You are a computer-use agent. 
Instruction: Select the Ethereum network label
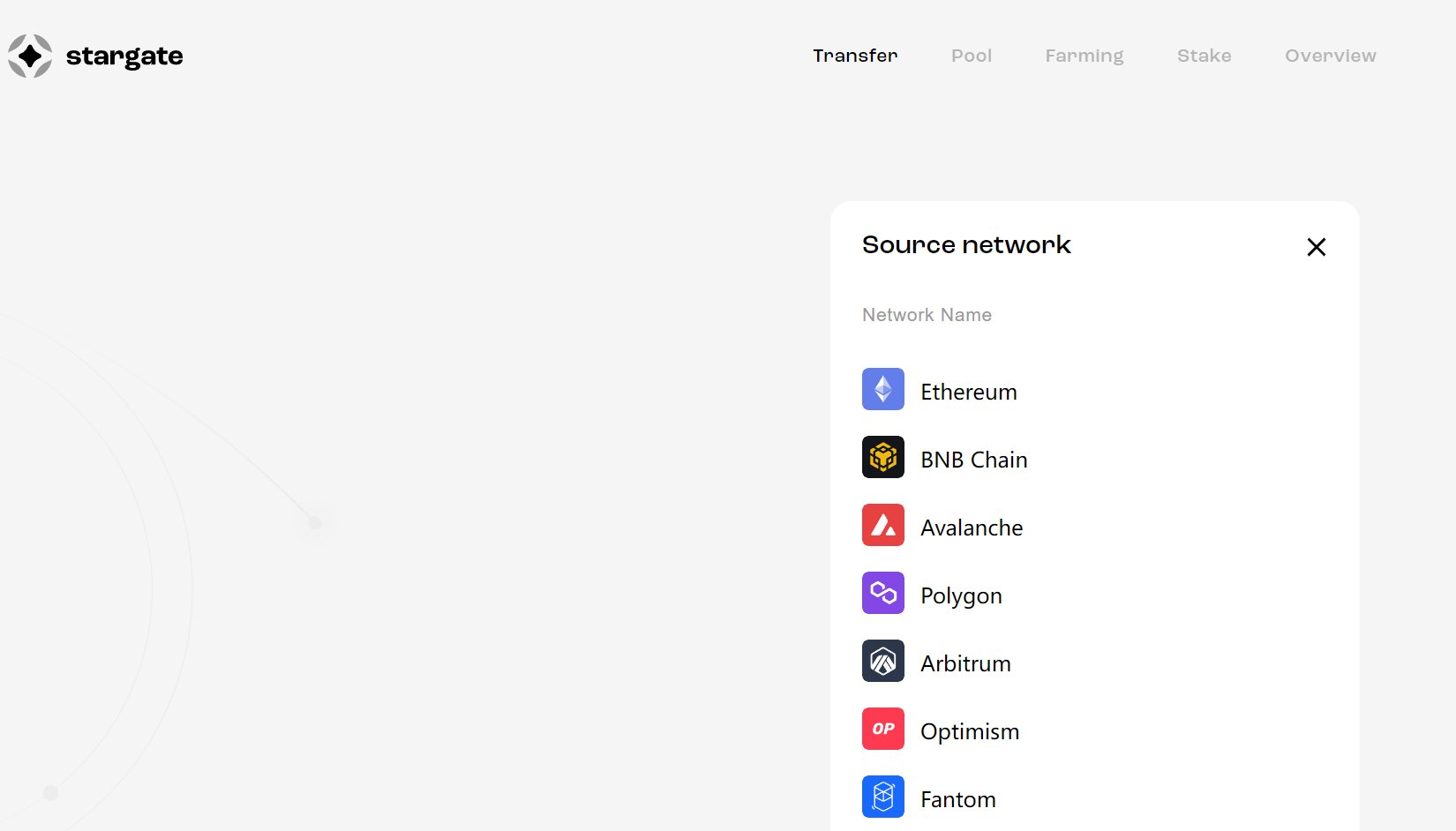968,392
